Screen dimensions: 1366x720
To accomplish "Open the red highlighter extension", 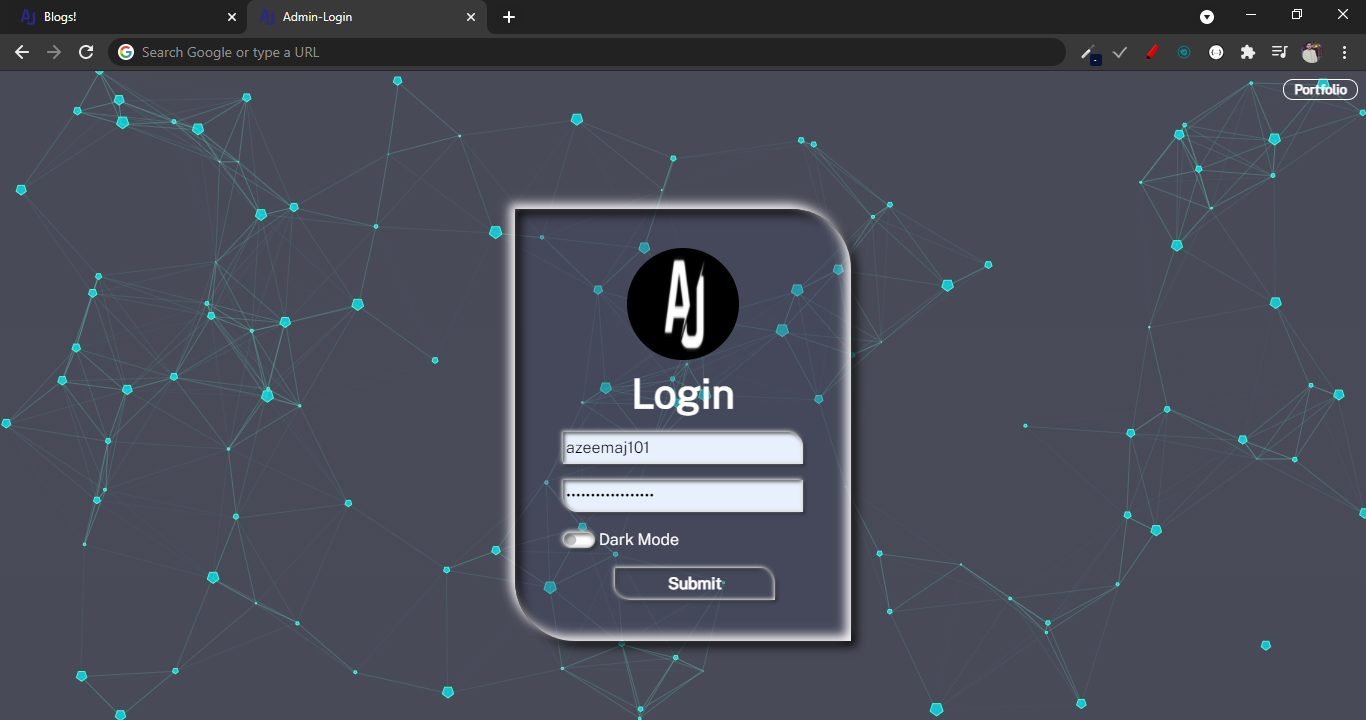I will tap(1152, 52).
